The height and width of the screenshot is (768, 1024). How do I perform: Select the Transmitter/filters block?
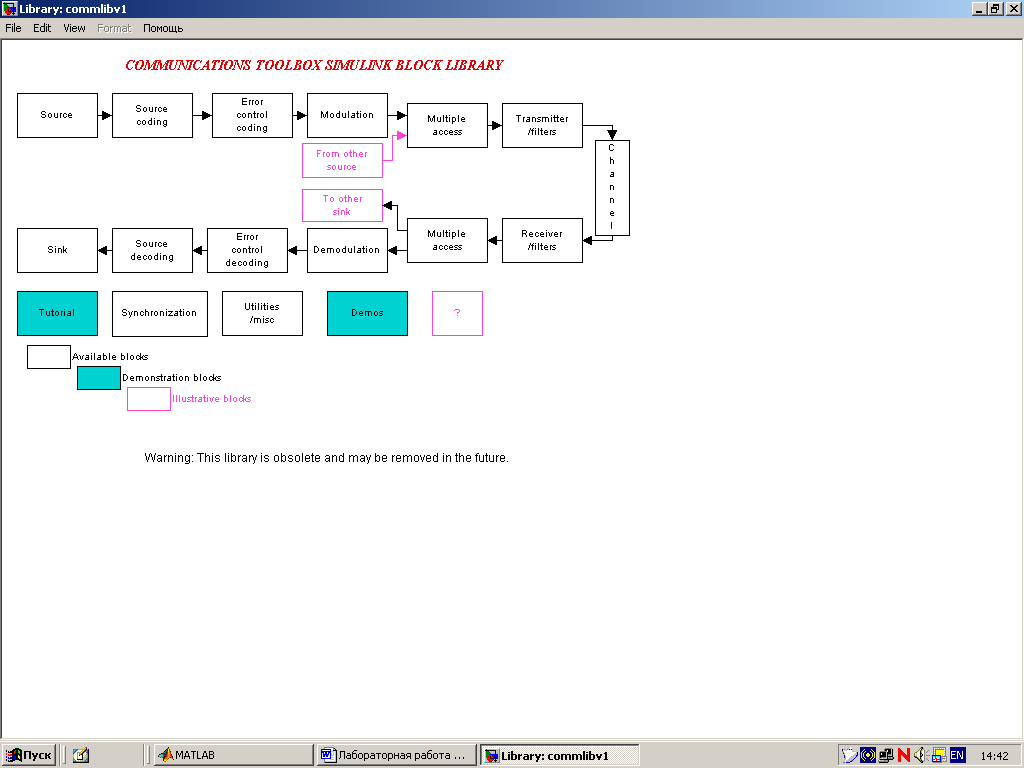(542, 125)
